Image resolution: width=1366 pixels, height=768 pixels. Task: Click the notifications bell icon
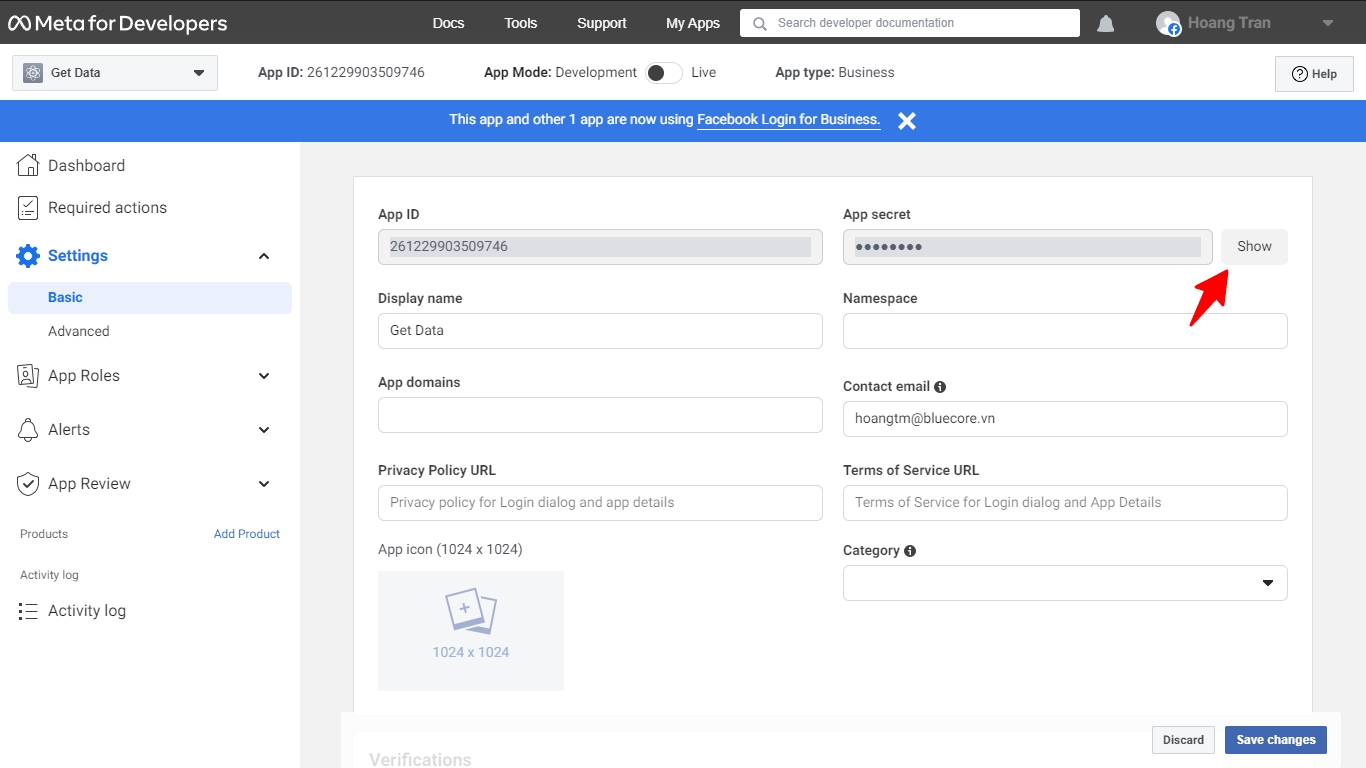(1105, 24)
